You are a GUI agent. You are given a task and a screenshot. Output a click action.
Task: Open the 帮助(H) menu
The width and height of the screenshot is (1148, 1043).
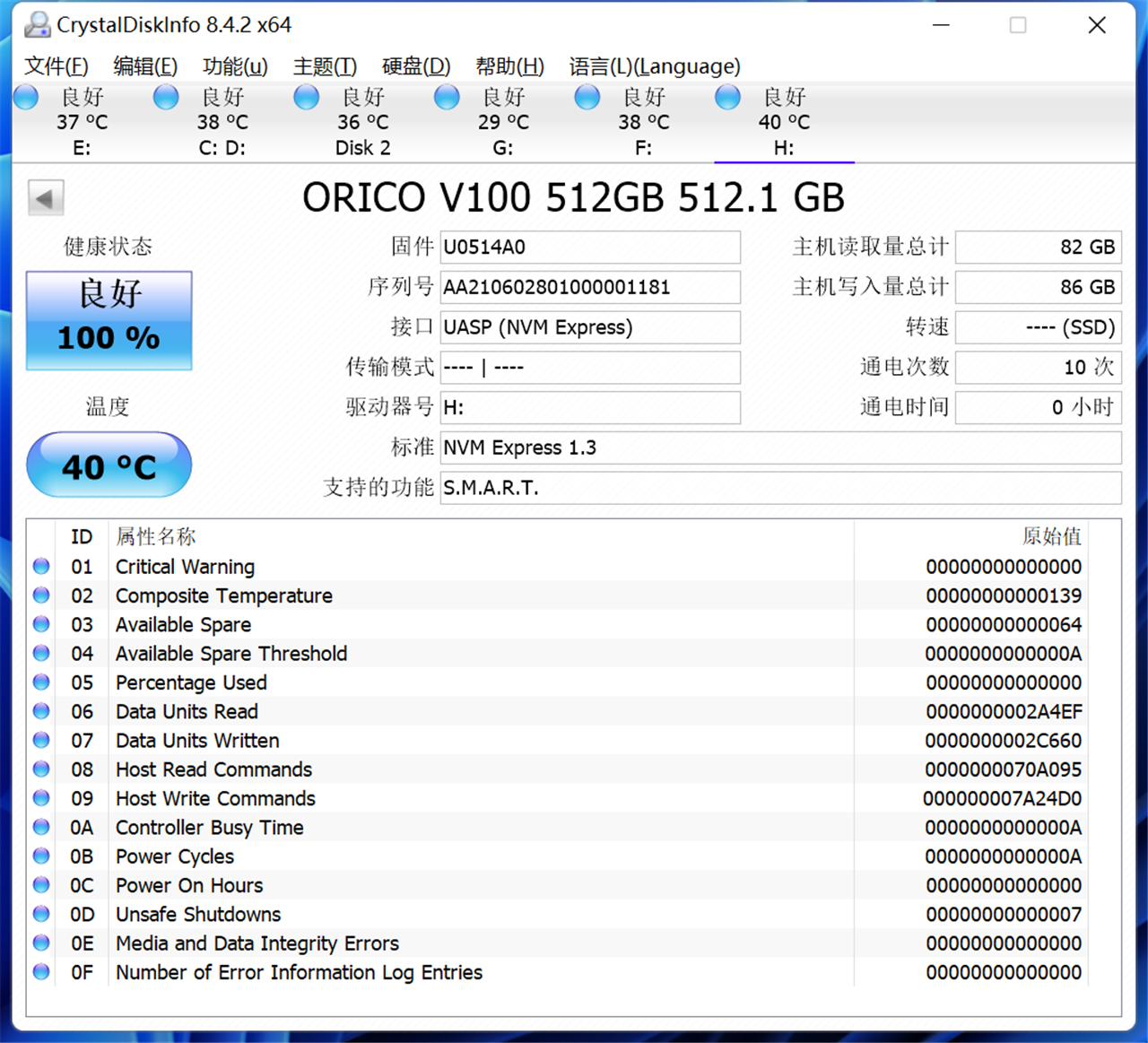tap(509, 66)
